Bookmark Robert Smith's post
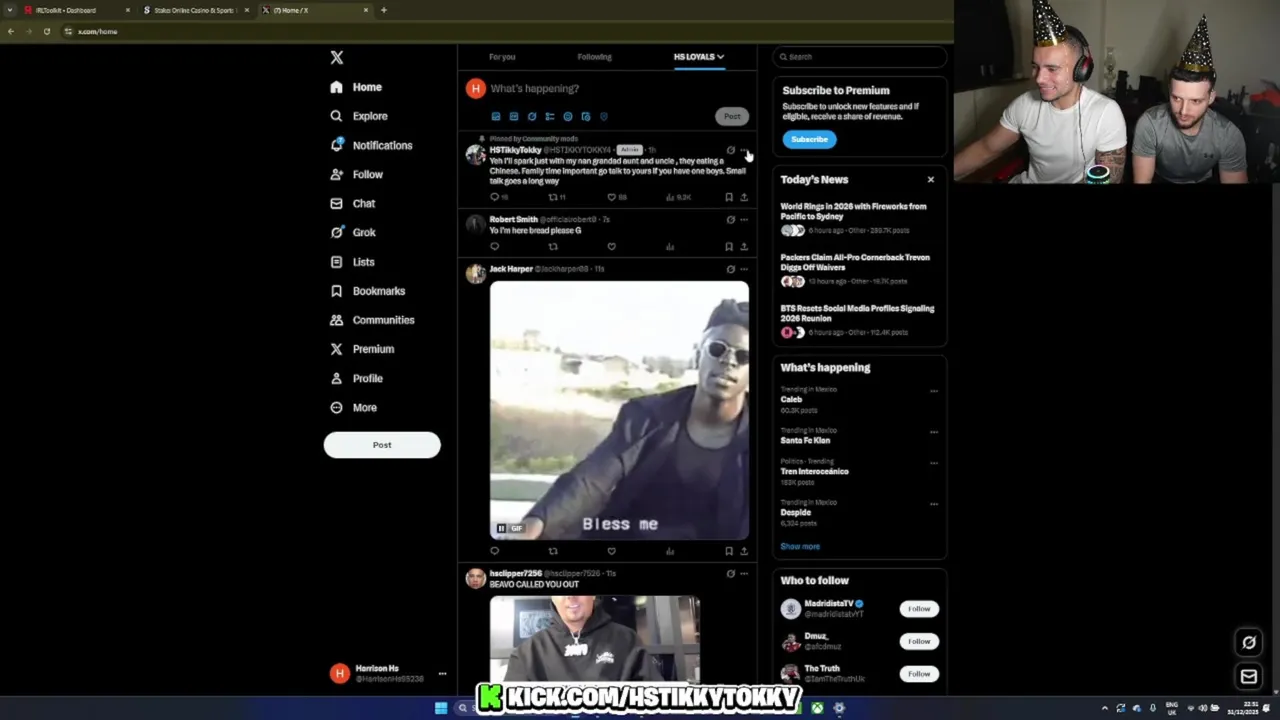This screenshot has height=720, width=1280. coord(729,247)
